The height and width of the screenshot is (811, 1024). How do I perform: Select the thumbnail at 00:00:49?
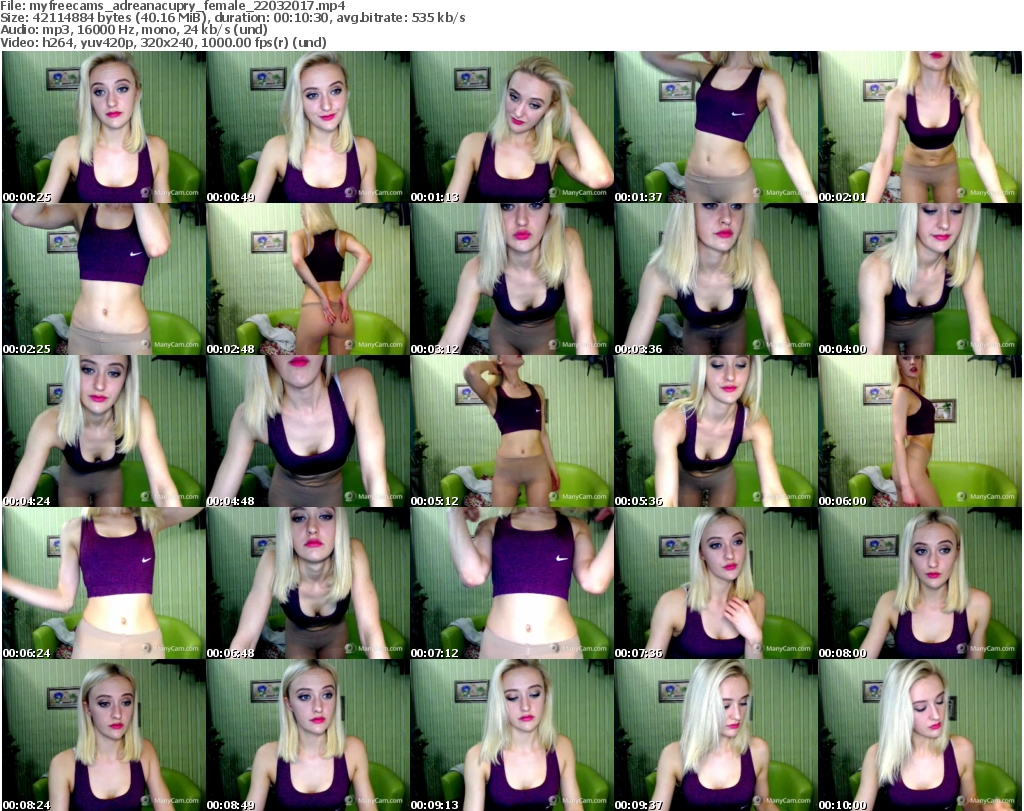point(308,127)
